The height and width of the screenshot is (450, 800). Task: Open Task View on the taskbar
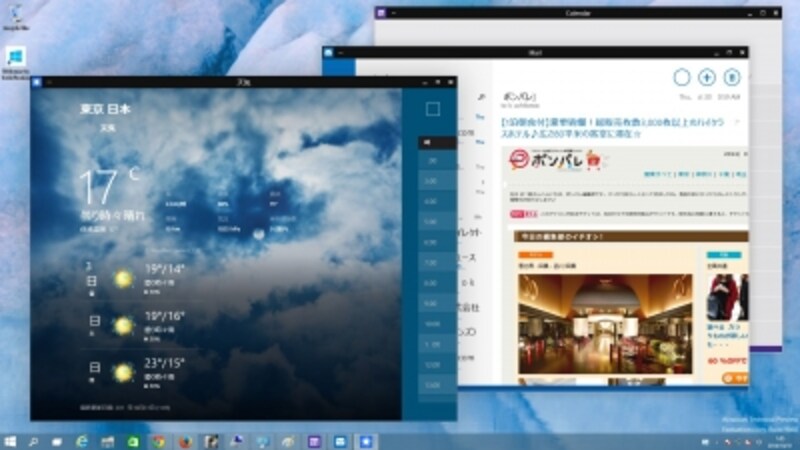point(57,442)
